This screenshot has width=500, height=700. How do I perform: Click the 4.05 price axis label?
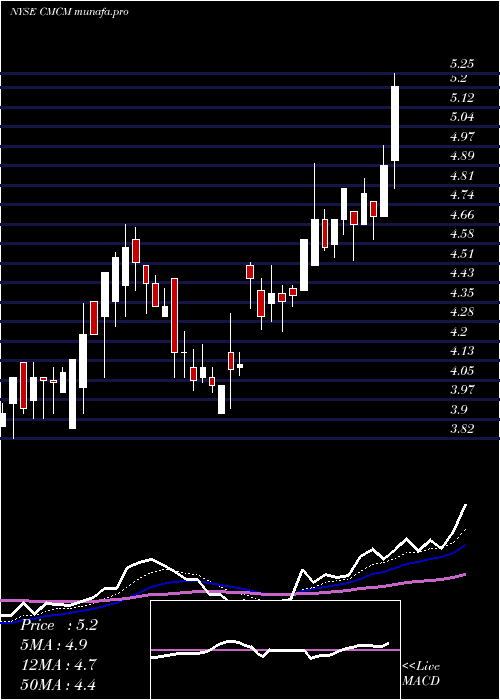click(x=462, y=371)
